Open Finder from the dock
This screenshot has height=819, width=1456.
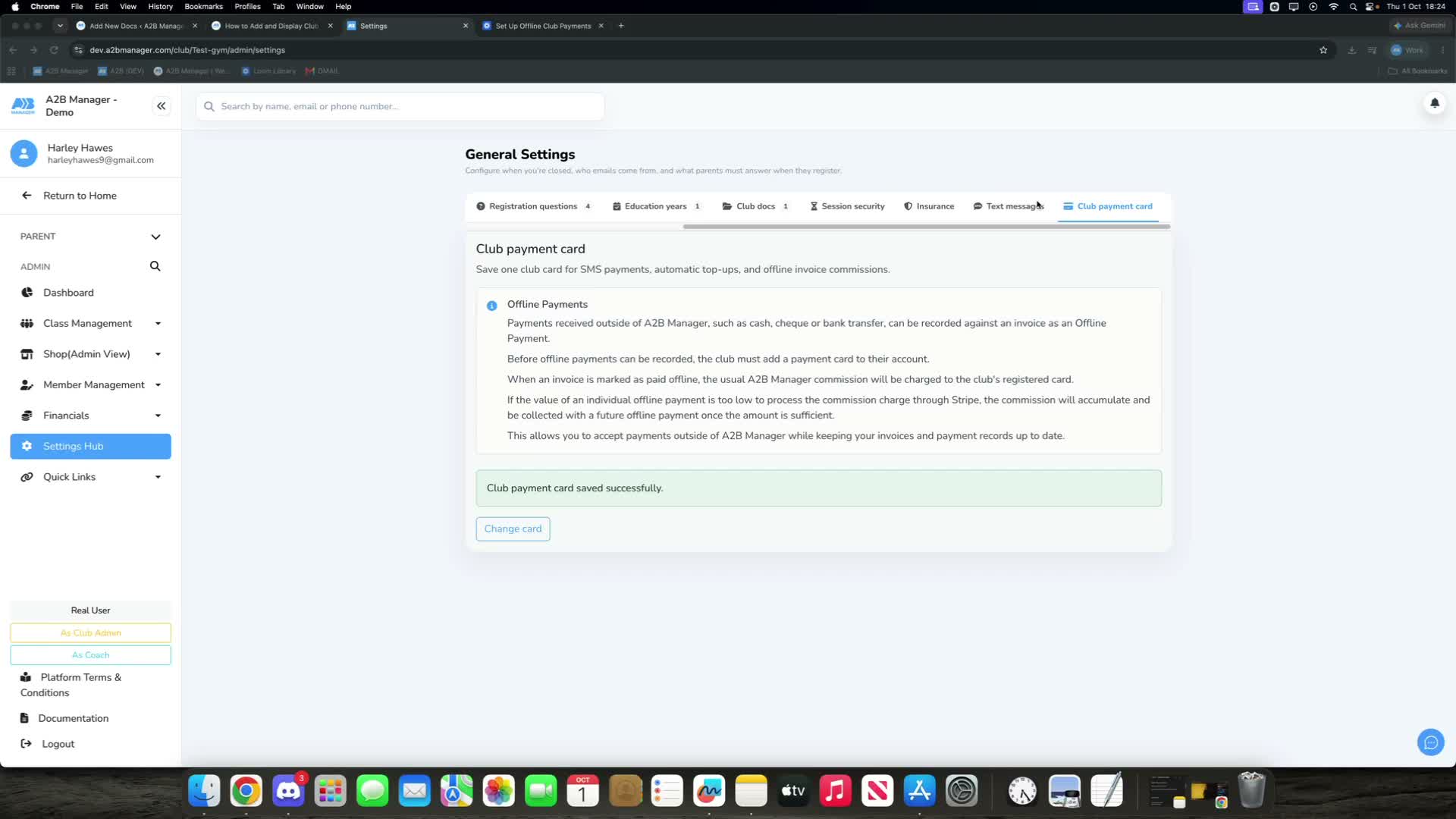click(204, 791)
